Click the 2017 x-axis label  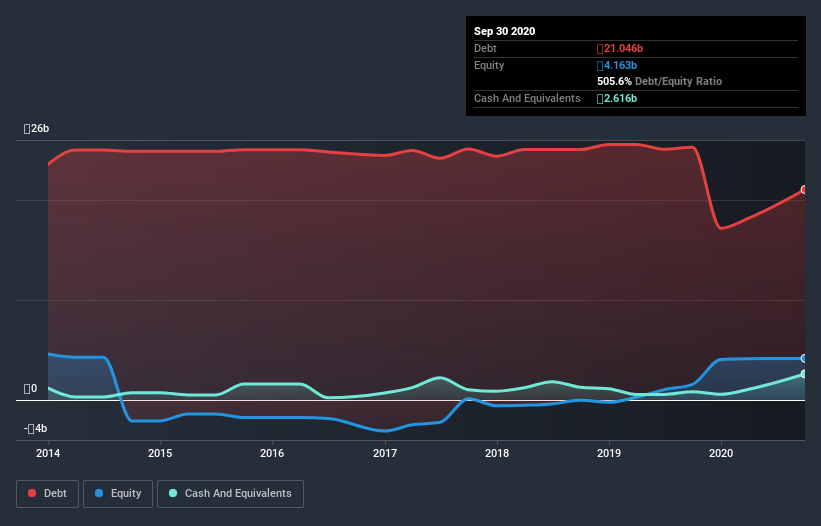click(385, 453)
